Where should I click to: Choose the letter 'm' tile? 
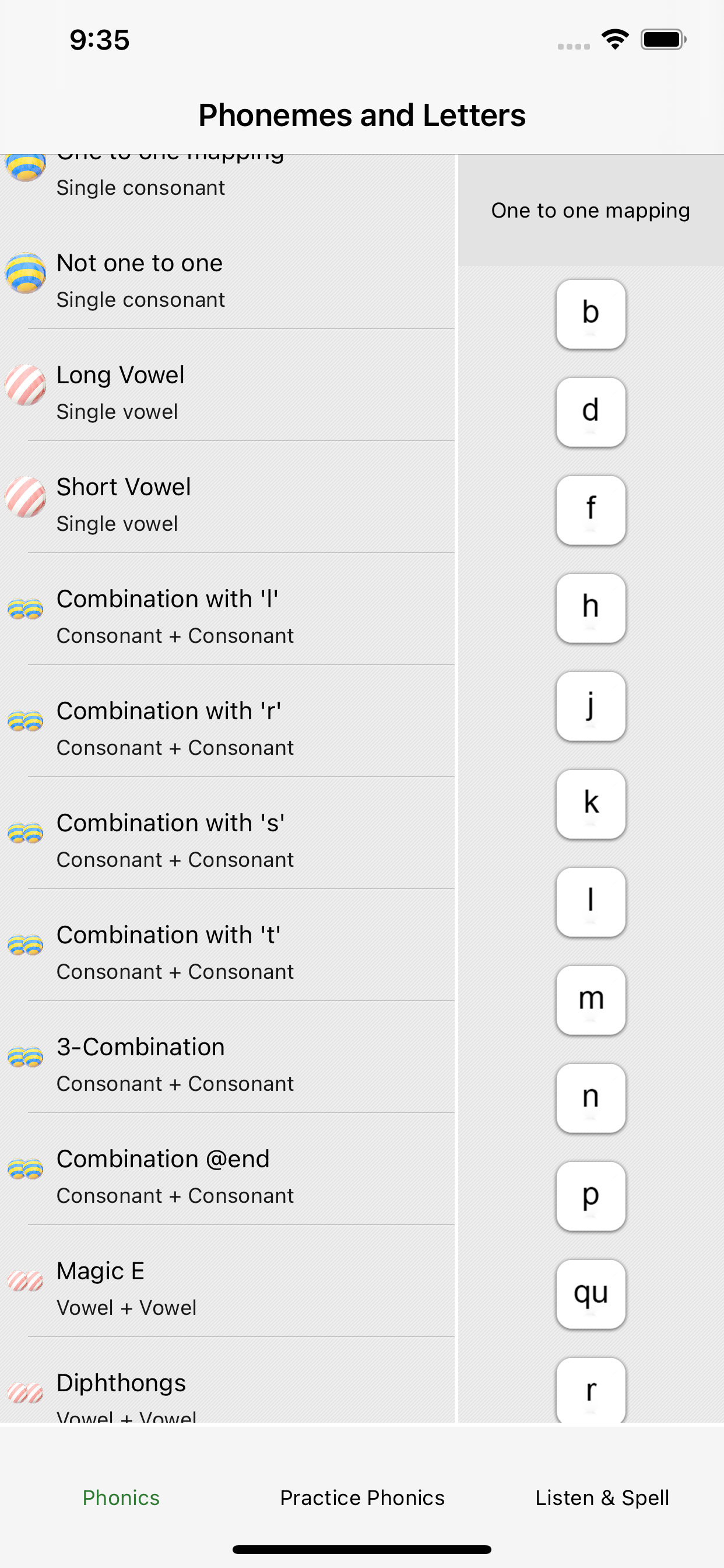point(591,1000)
